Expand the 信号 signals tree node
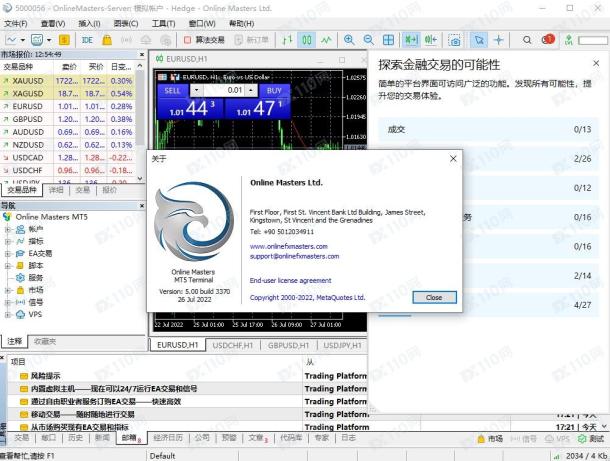This screenshot has width=610, height=461. click(7, 302)
